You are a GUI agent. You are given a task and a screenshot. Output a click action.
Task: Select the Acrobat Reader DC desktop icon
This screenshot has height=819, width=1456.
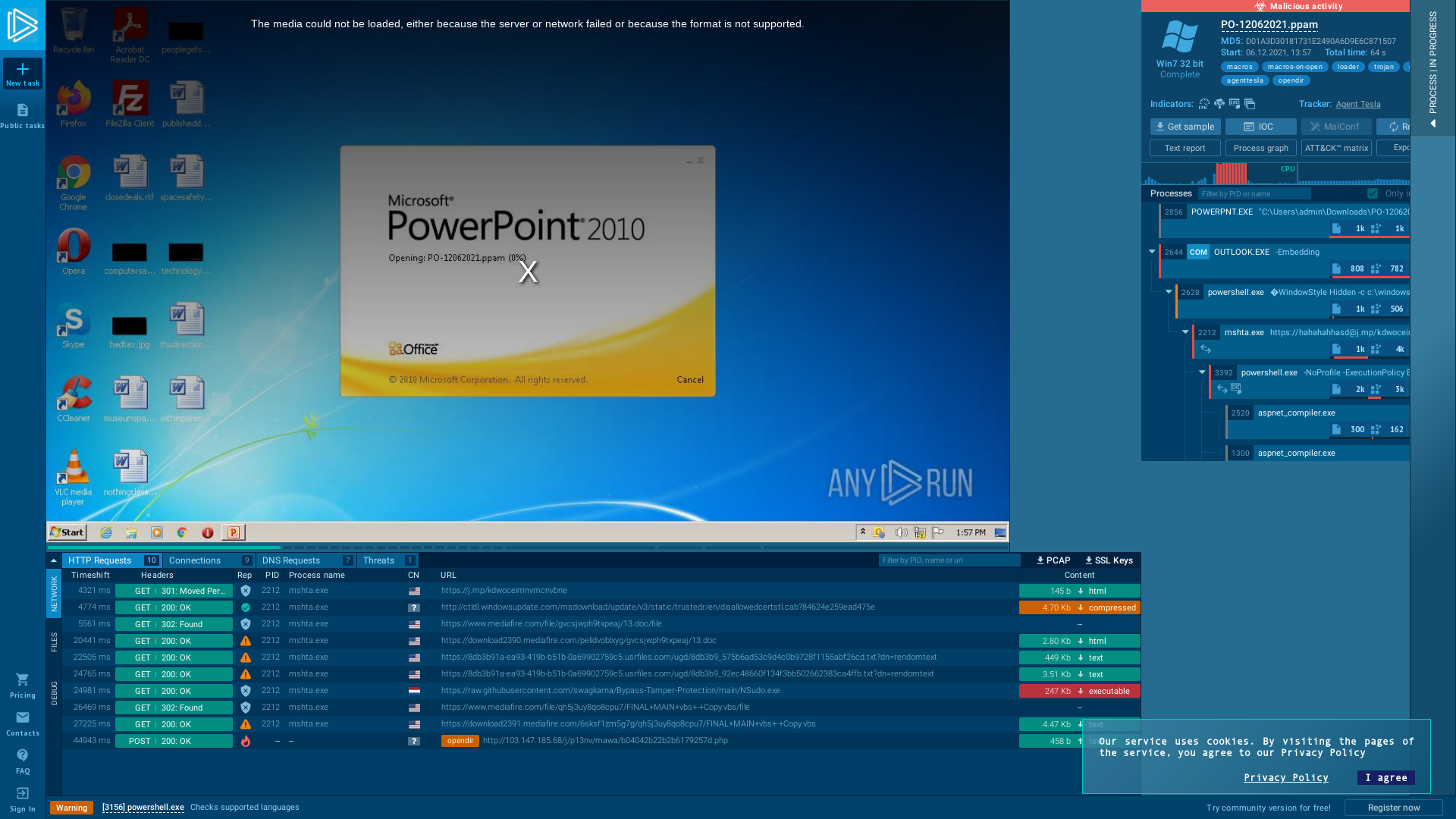tap(130, 35)
